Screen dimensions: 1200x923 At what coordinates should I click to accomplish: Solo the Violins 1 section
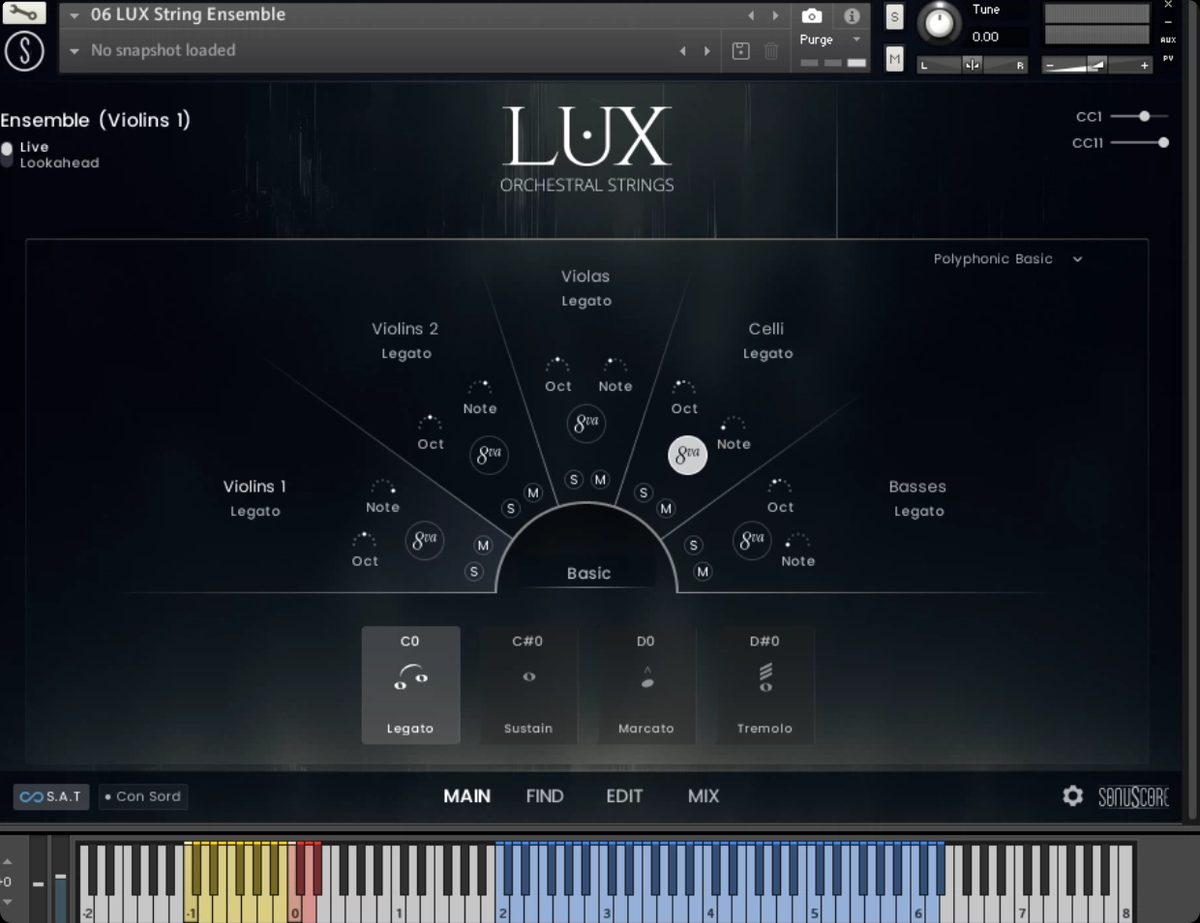(x=474, y=572)
